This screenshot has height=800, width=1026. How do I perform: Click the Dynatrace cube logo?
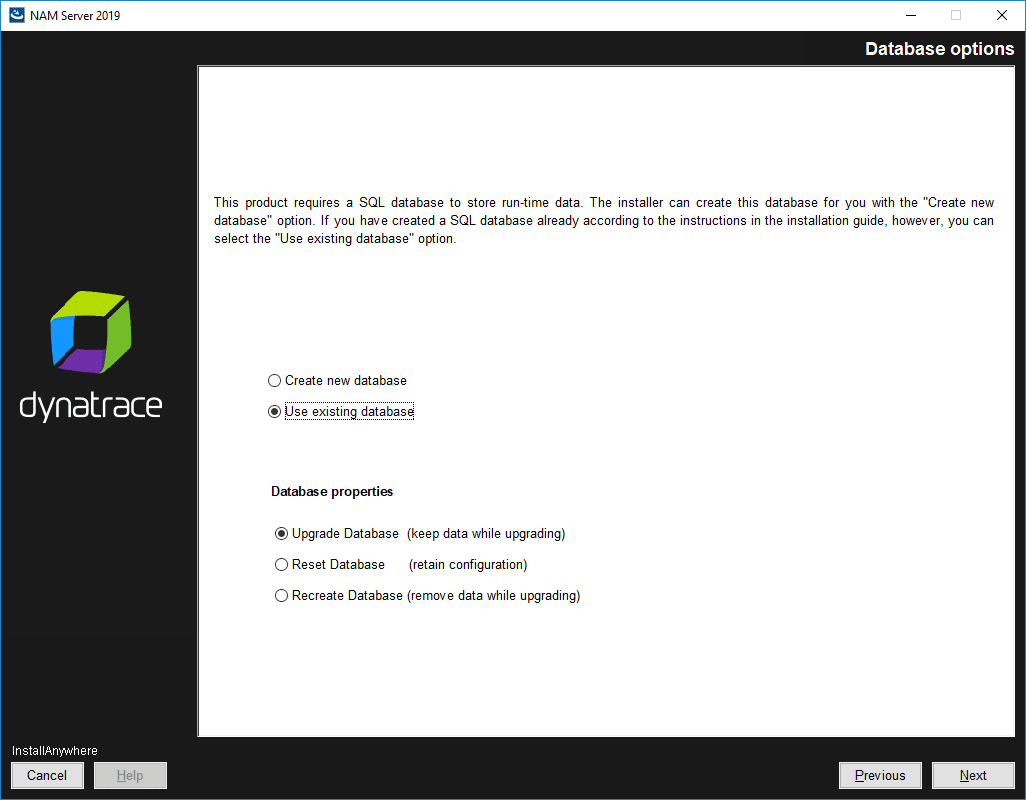click(x=91, y=332)
